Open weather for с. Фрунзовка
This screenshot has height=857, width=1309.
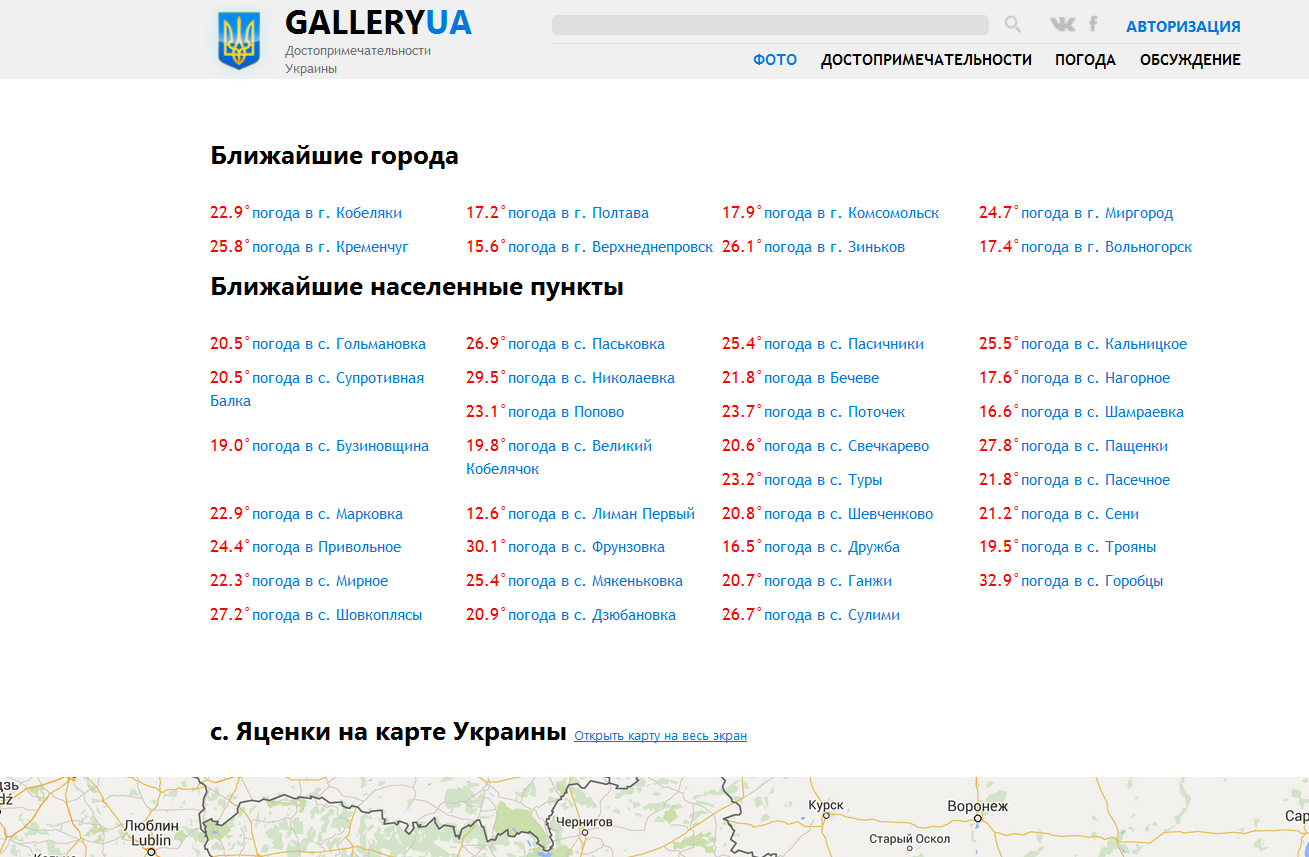tap(586, 547)
